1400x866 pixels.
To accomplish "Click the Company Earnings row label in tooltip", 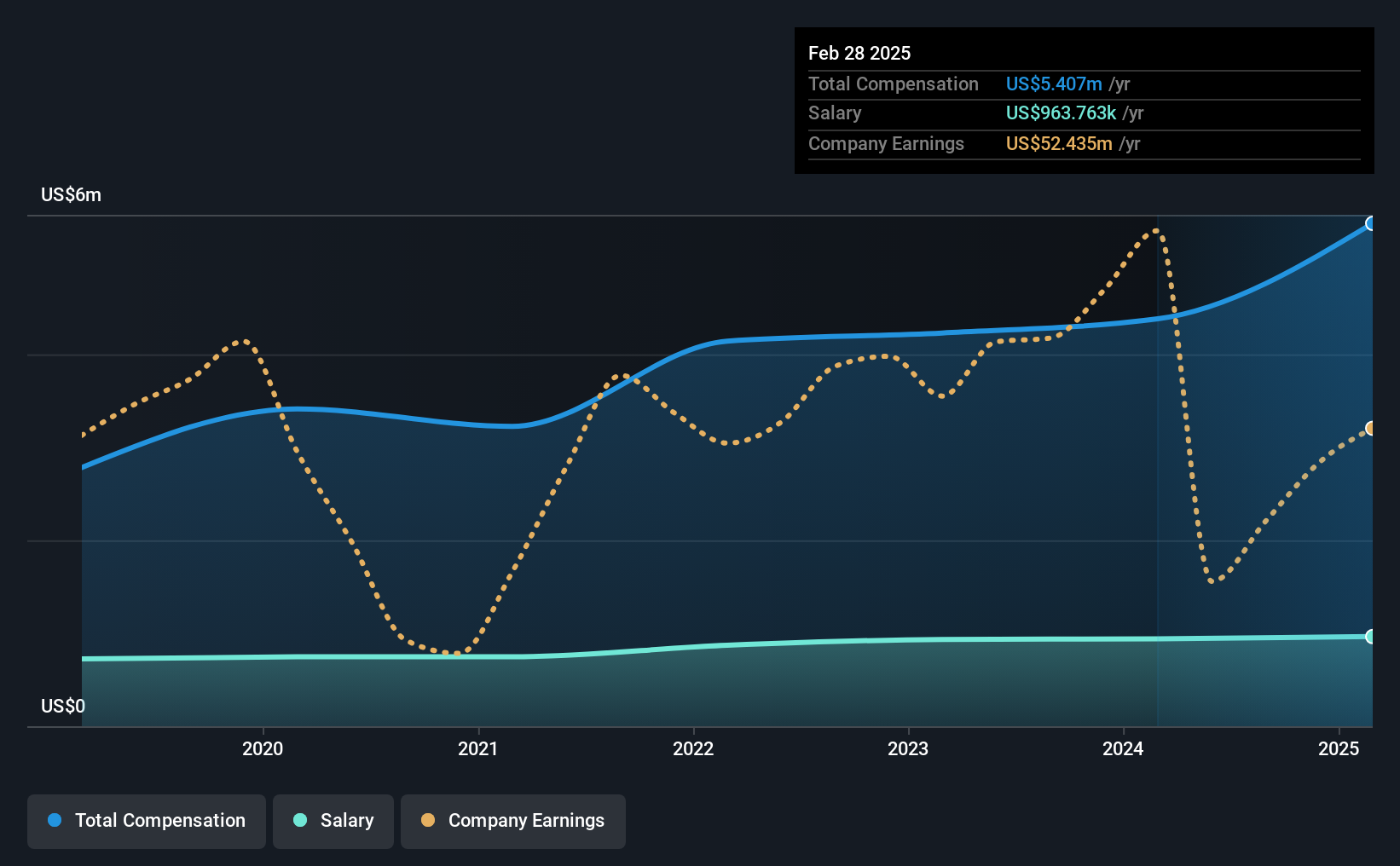I will (886, 143).
